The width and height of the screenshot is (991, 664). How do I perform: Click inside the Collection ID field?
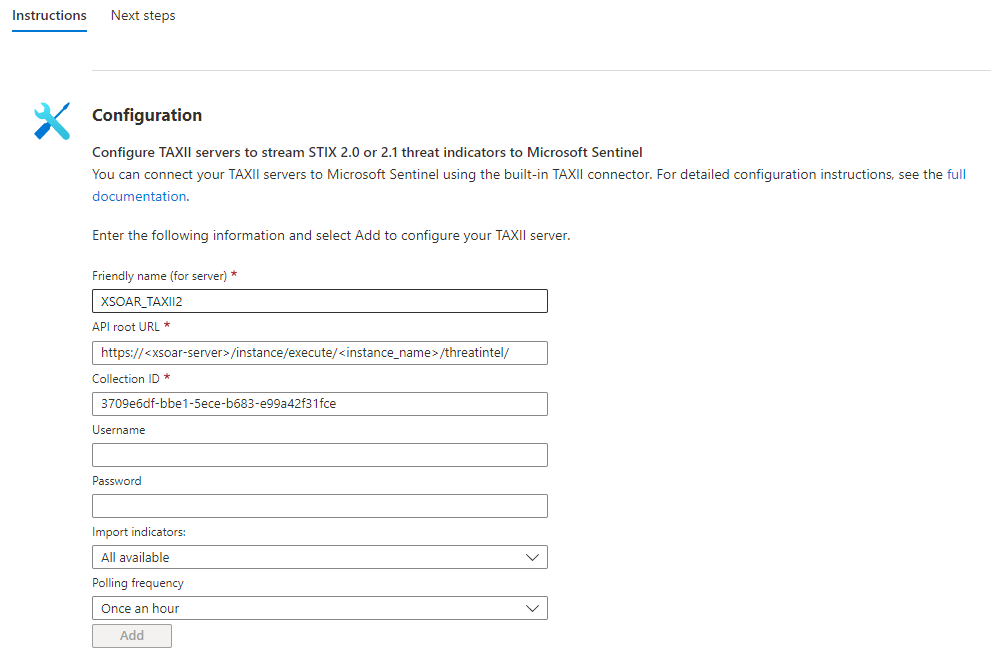[x=320, y=404]
